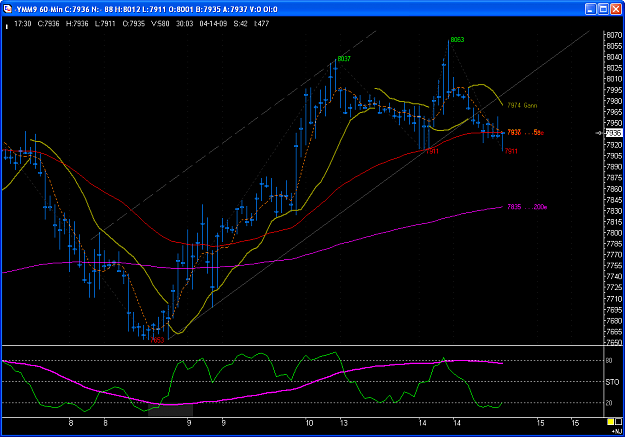
Task: Click the 8040 price axis label
Action: 614,57
